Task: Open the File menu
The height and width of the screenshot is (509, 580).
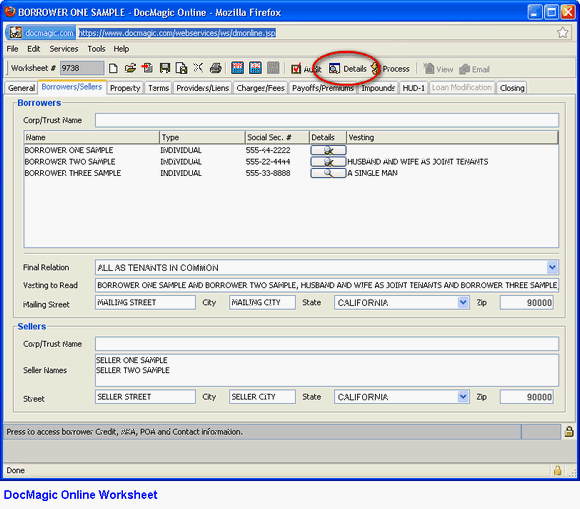Action: pyautogui.click(x=12, y=49)
